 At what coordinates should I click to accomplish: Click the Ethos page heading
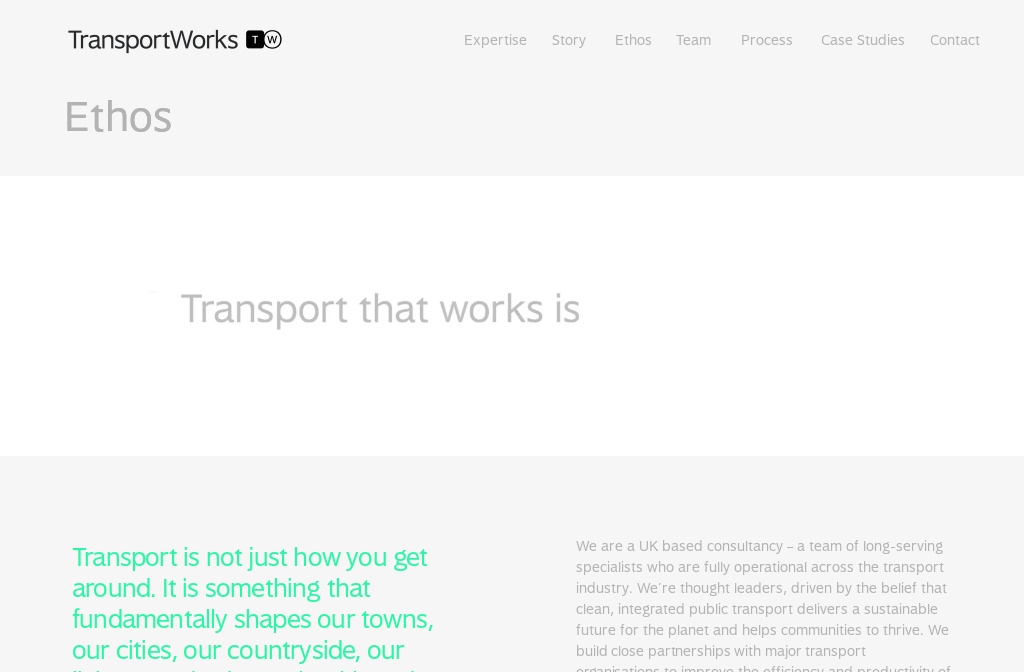tap(118, 116)
